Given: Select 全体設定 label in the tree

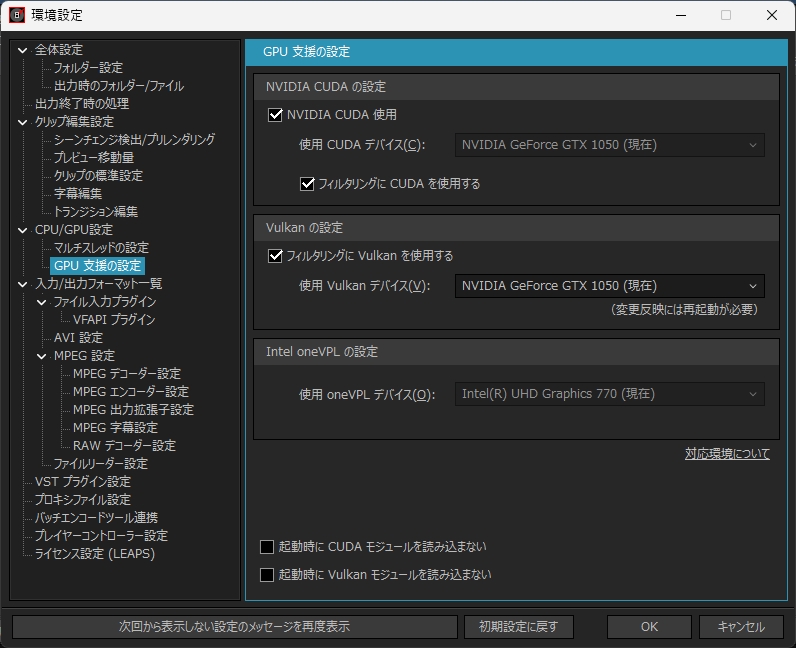Looking at the screenshot, I should coord(58,50).
